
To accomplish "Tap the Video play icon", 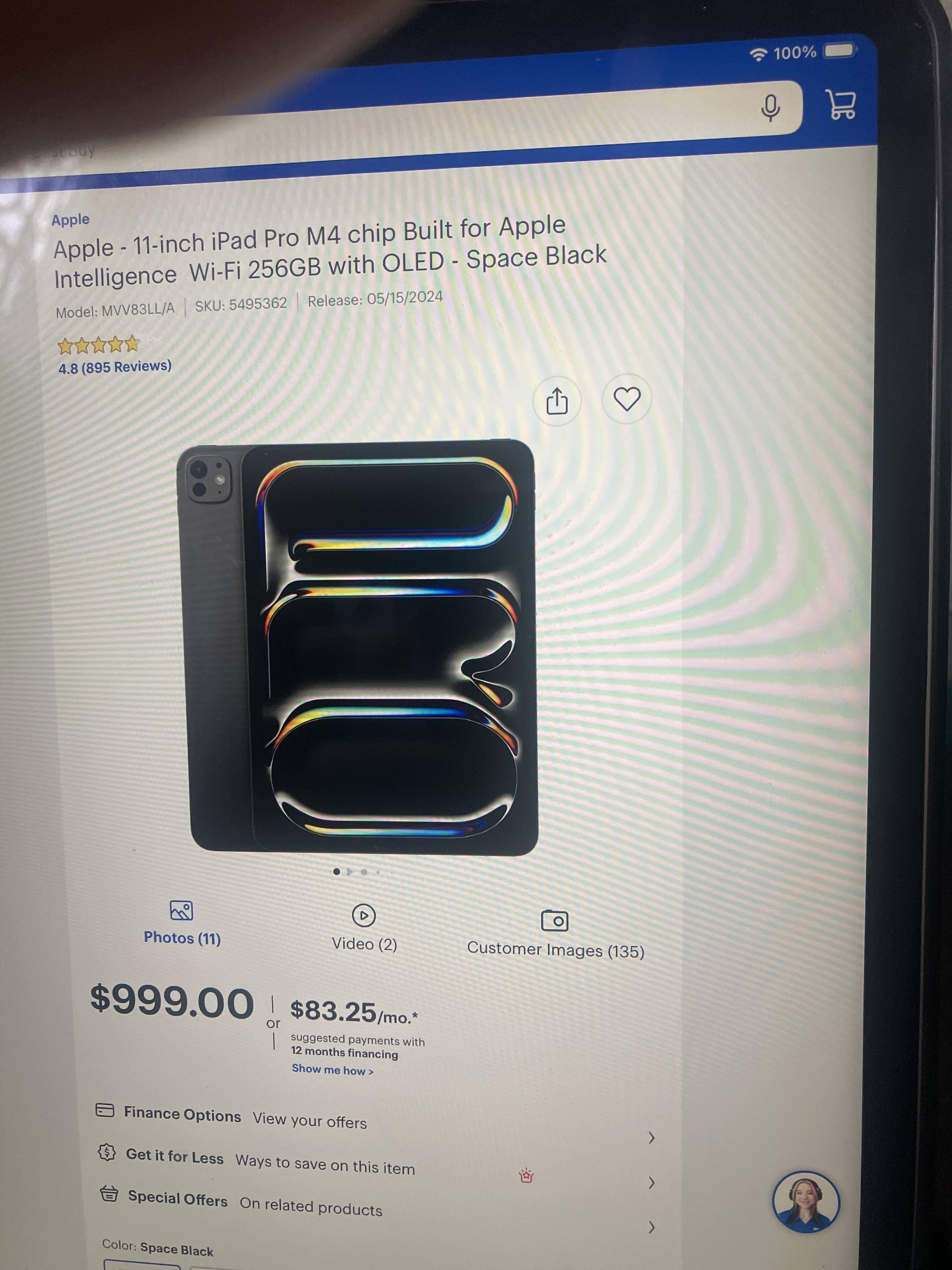I will coord(364,915).
